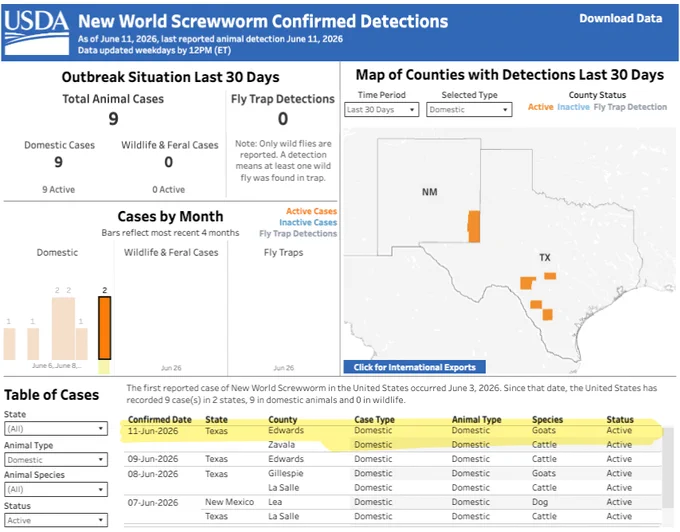The height and width of the screenshot is (532, 680).
Task: Click the Active county status legend
Action: [540, 107]
